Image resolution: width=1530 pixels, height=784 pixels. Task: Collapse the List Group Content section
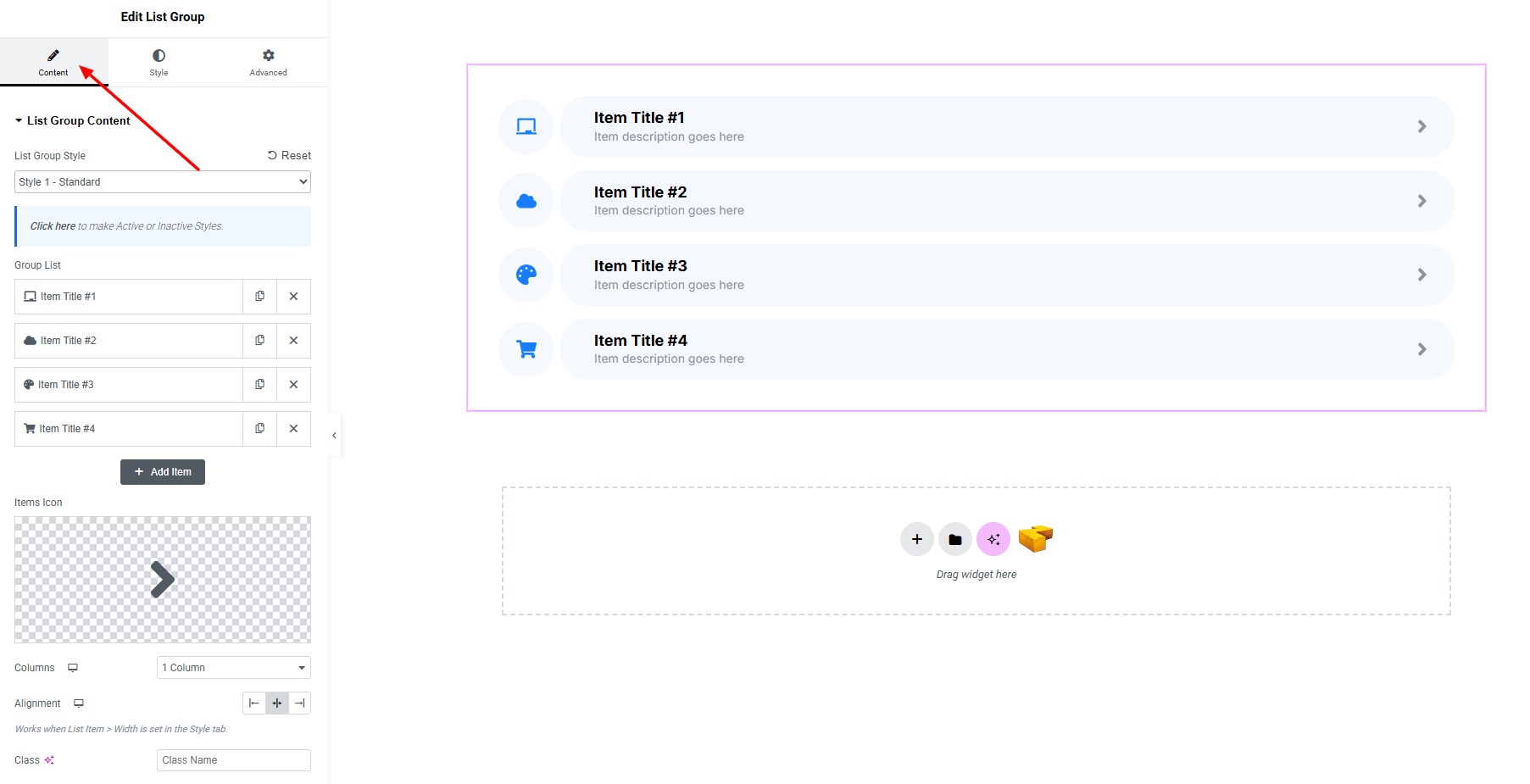click(x=72, y=121)
